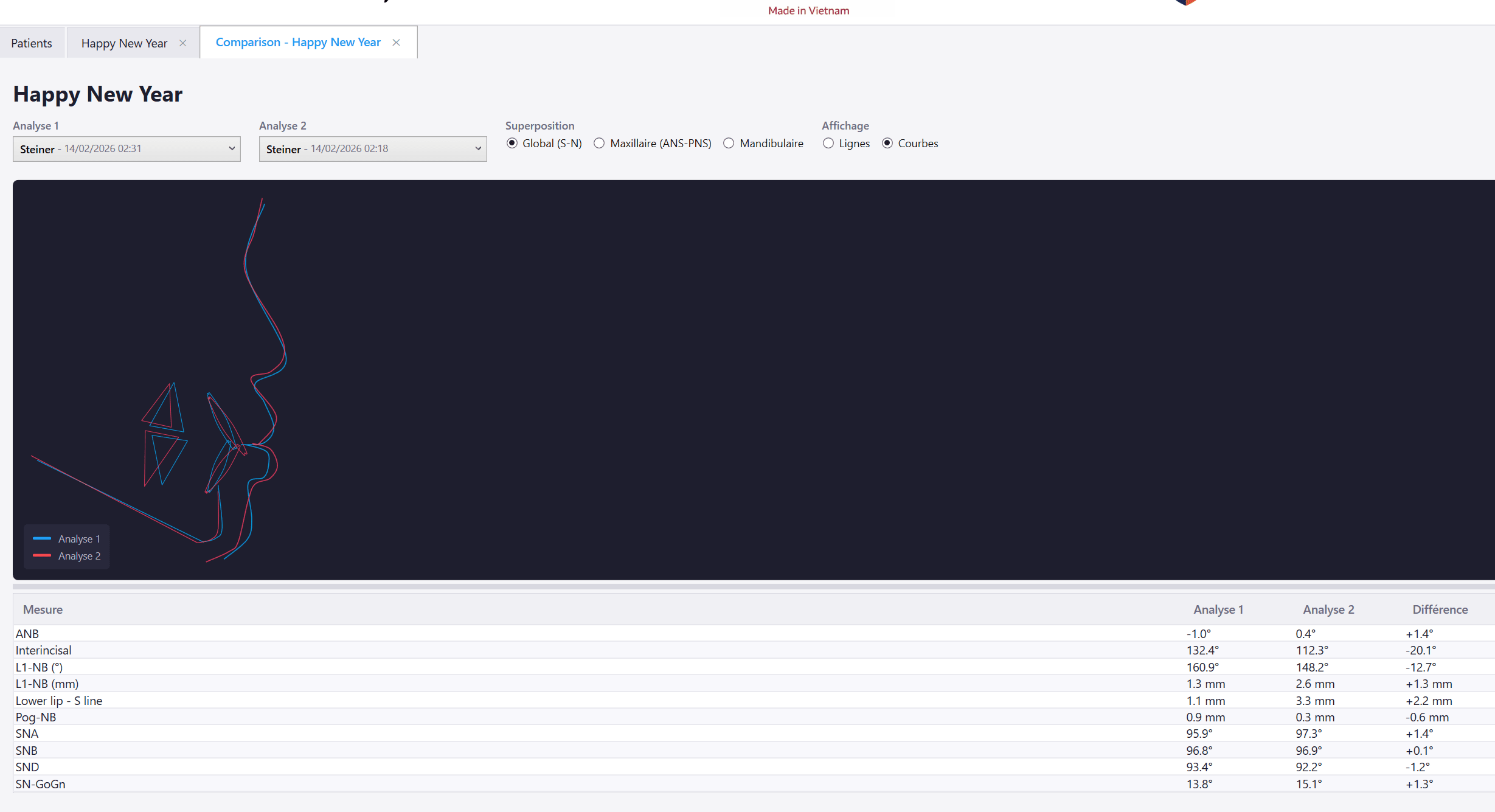Screen dimensions: 1495x812
Task: Click the blue Analyse 1 legend swatch
Action: 42,539
